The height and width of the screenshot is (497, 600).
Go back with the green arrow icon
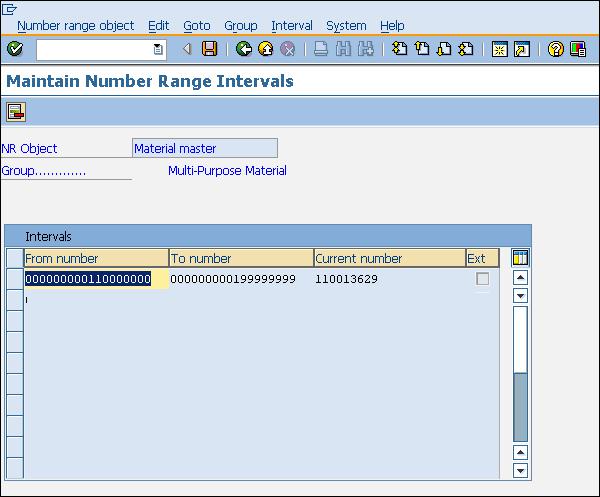[x=244, y=49]
